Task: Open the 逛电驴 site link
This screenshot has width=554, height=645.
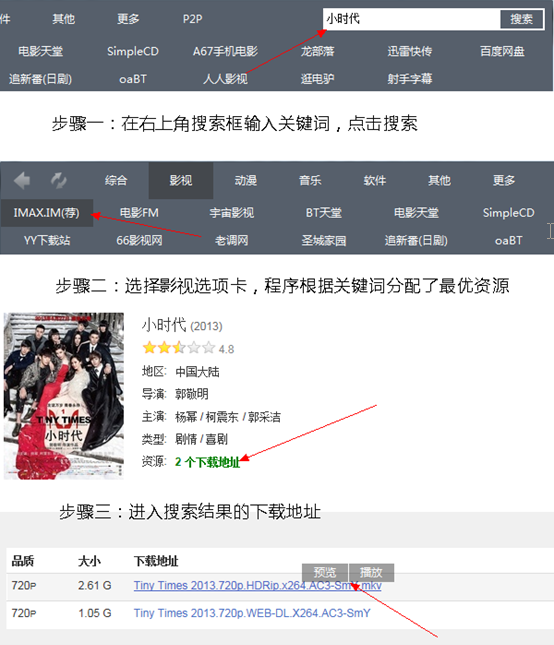Action: (x=318, y=79)
